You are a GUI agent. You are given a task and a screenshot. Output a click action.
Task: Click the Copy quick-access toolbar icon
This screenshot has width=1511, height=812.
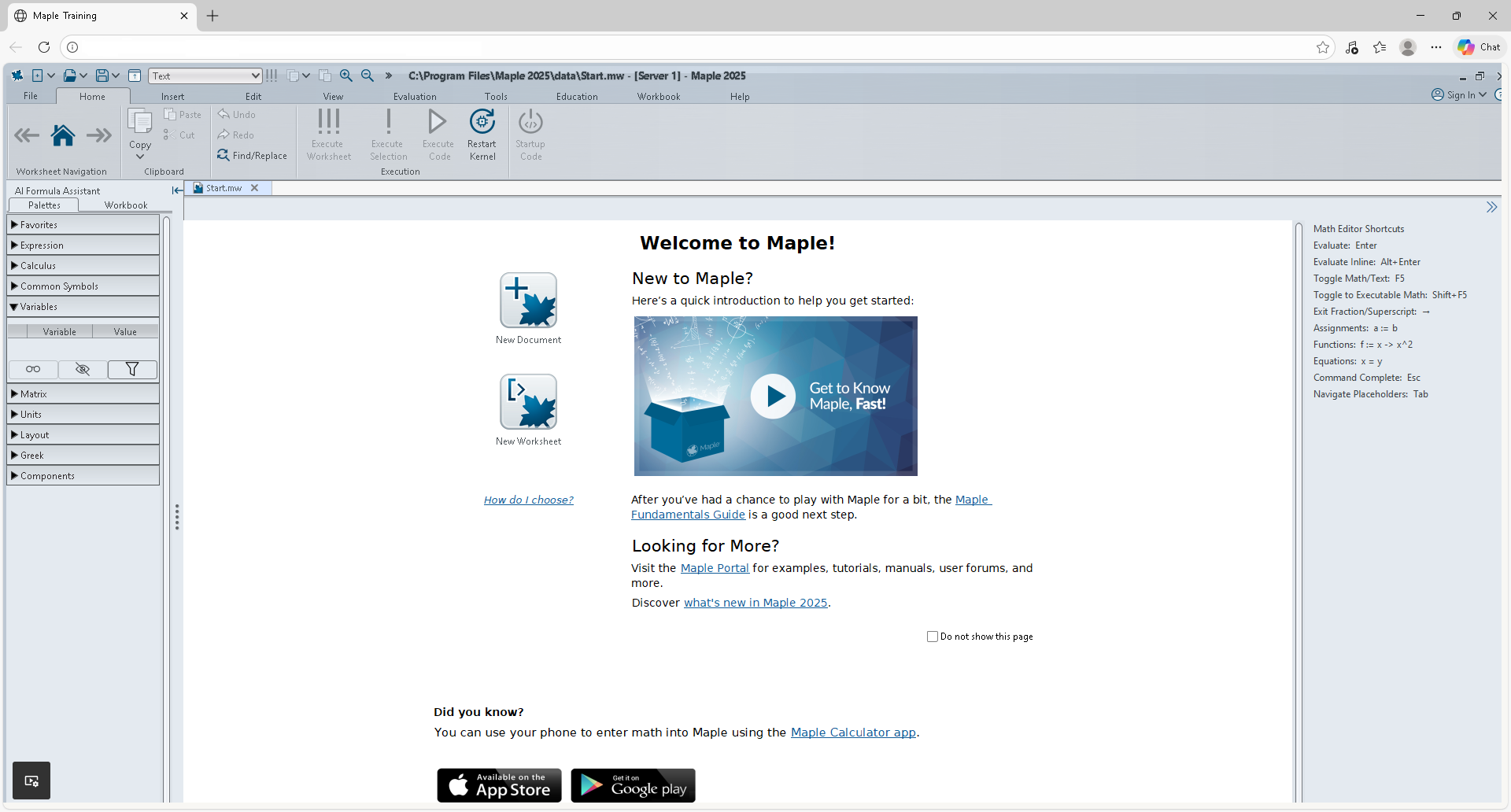(293, 76)
